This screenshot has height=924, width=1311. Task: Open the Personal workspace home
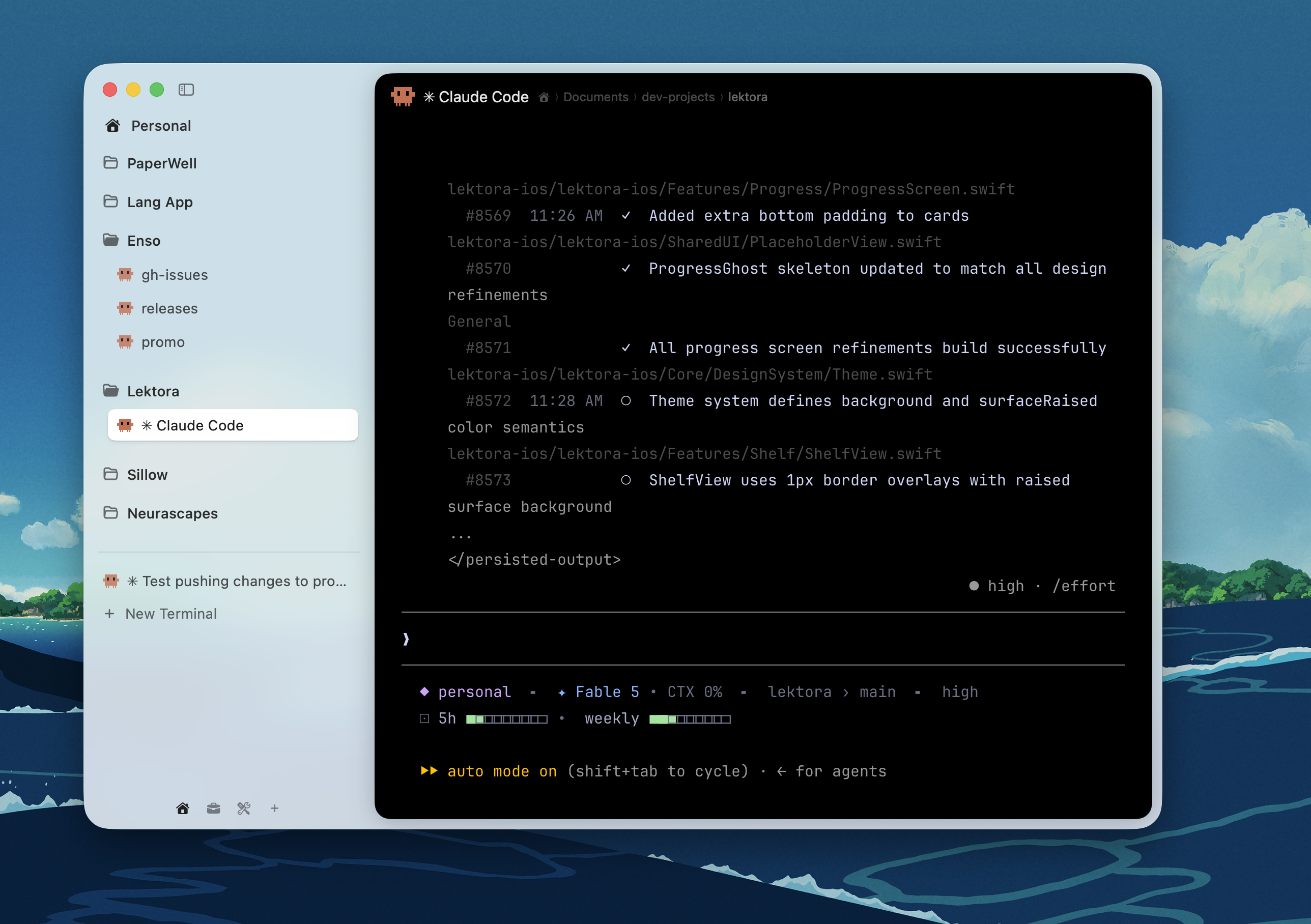148,126
